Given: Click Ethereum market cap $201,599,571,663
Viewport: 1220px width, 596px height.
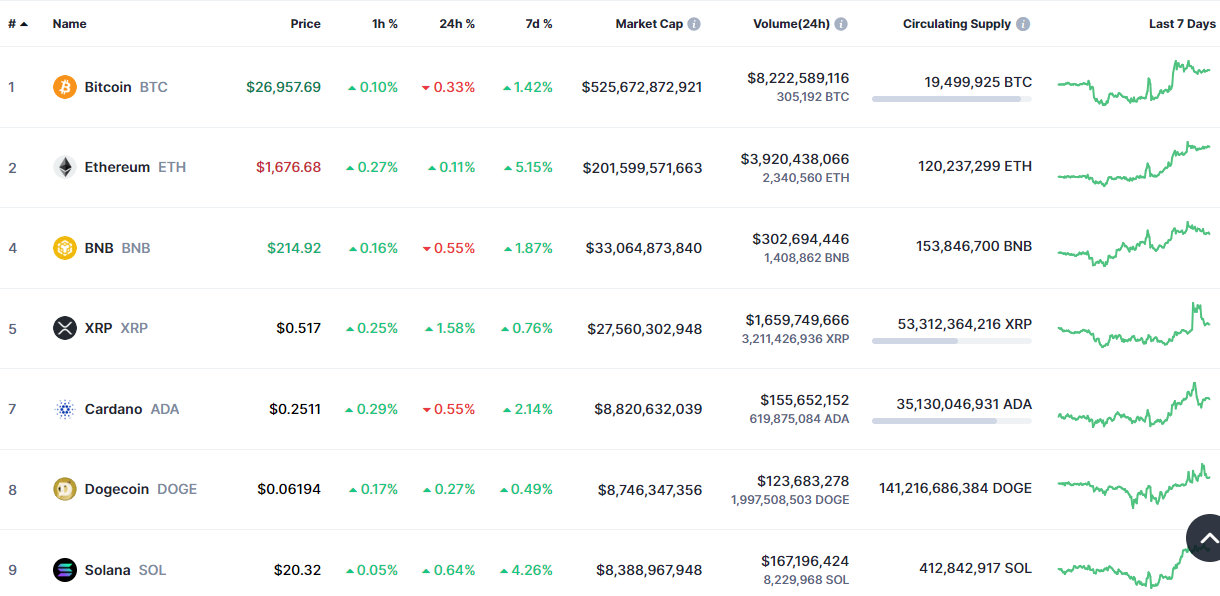Looking at the screenshot, I should [x=643, y=167].
